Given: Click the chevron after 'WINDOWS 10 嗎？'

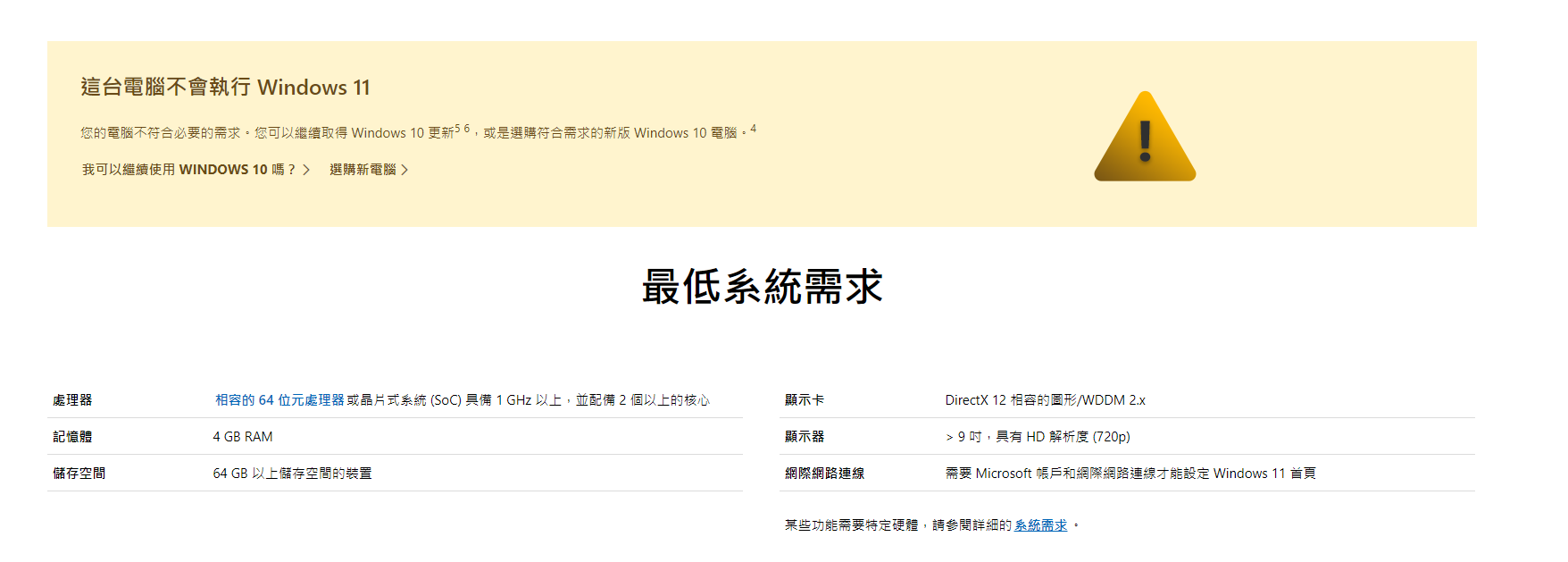Looking at the screenshot, I should (x=306, y=170).
